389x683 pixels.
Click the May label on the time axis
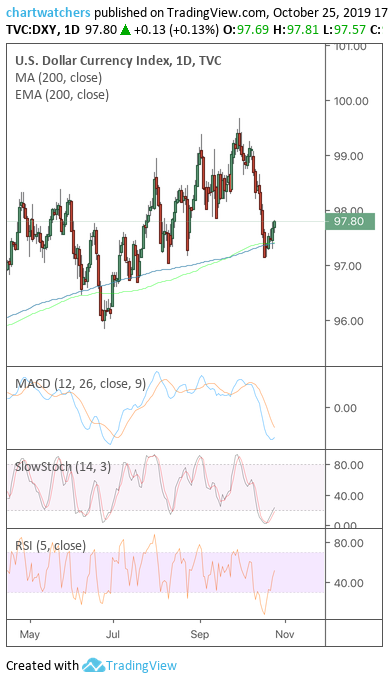(30, 634)
